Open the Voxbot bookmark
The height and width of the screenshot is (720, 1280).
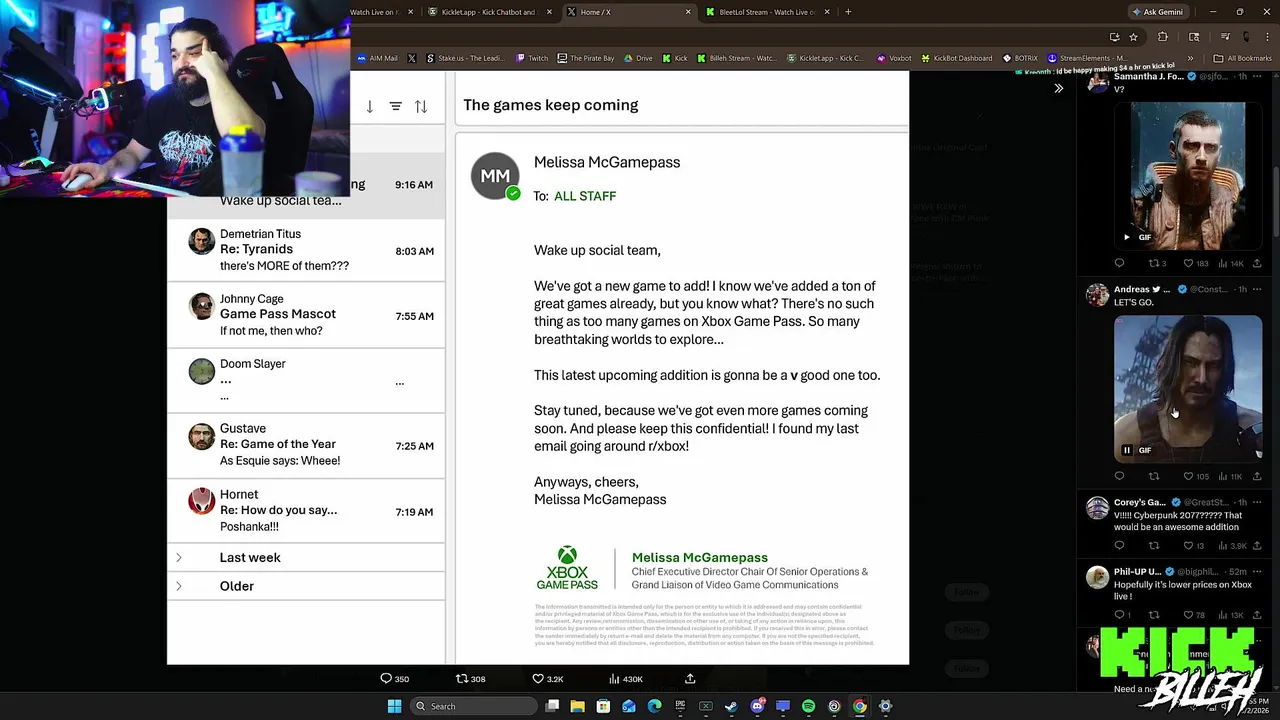click(x=895, y=58)
